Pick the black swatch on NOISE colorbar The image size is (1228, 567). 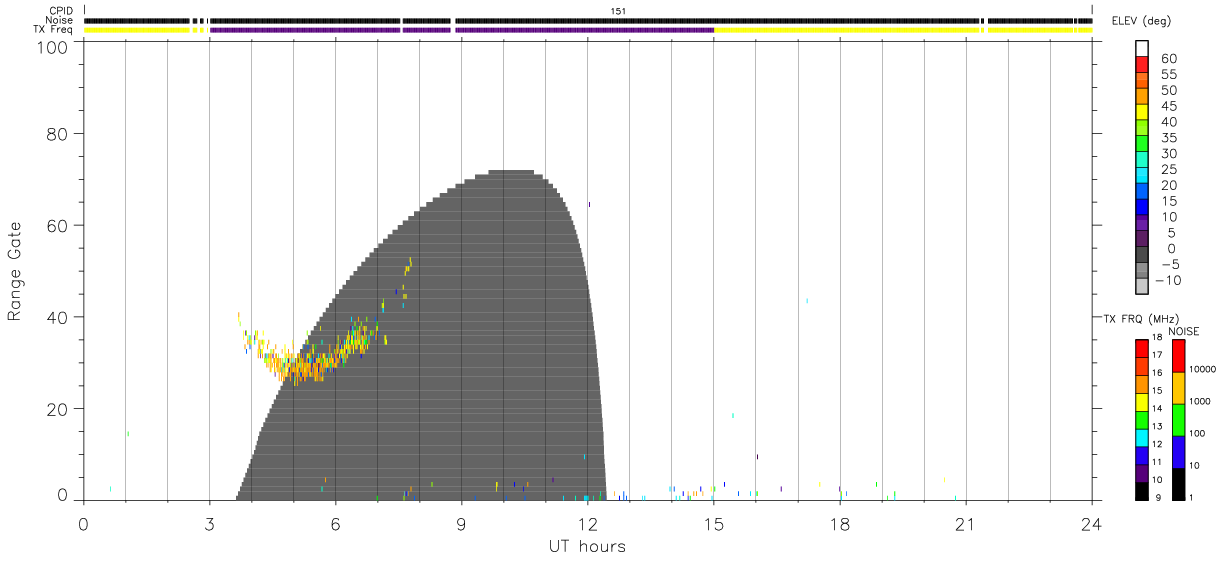[1178, 484]
